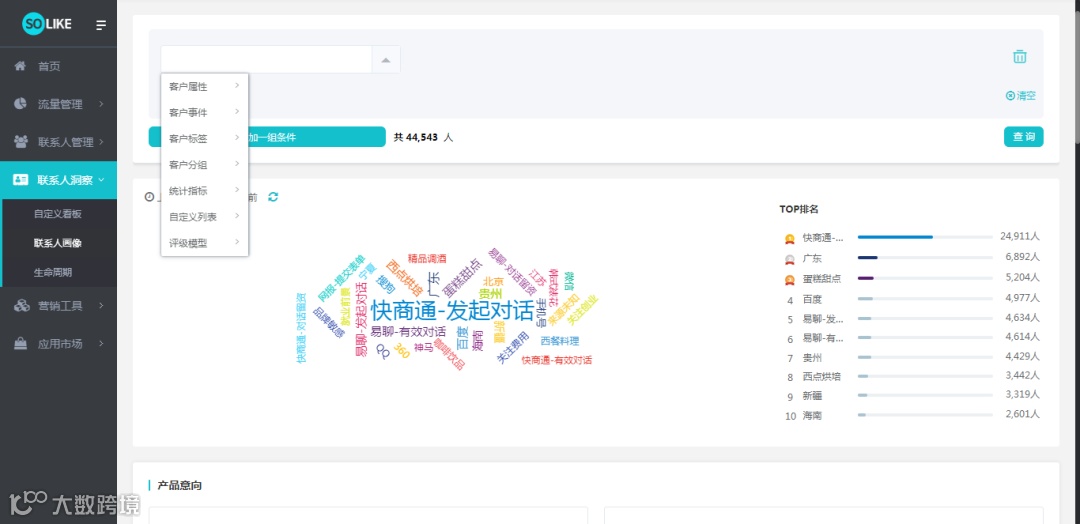Screen dimensions: 1080x524
Task: Expand the 营销工具 sidebar chevron
Action: [101, 306]
